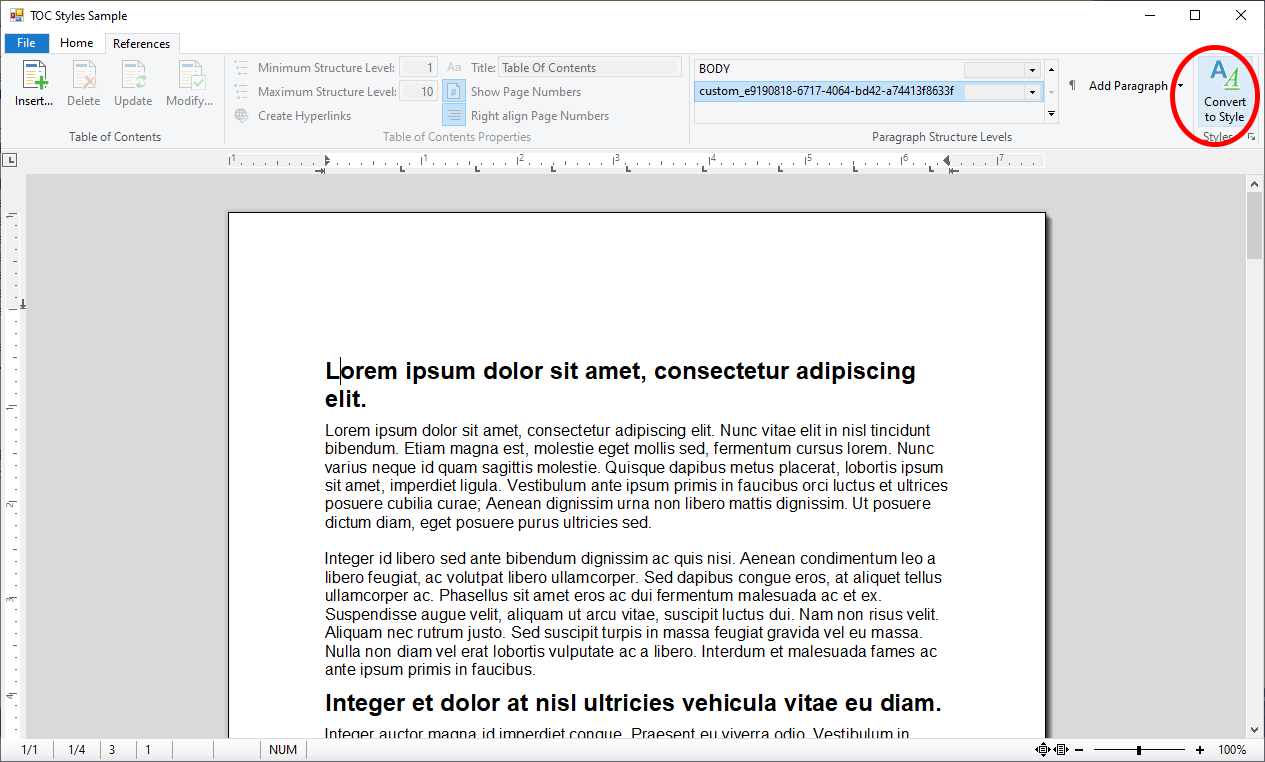The height and width of the screenshot is (762, 1265).
Task: Select the custom_e9190818 paragraph style row
Action: point(868,92)
